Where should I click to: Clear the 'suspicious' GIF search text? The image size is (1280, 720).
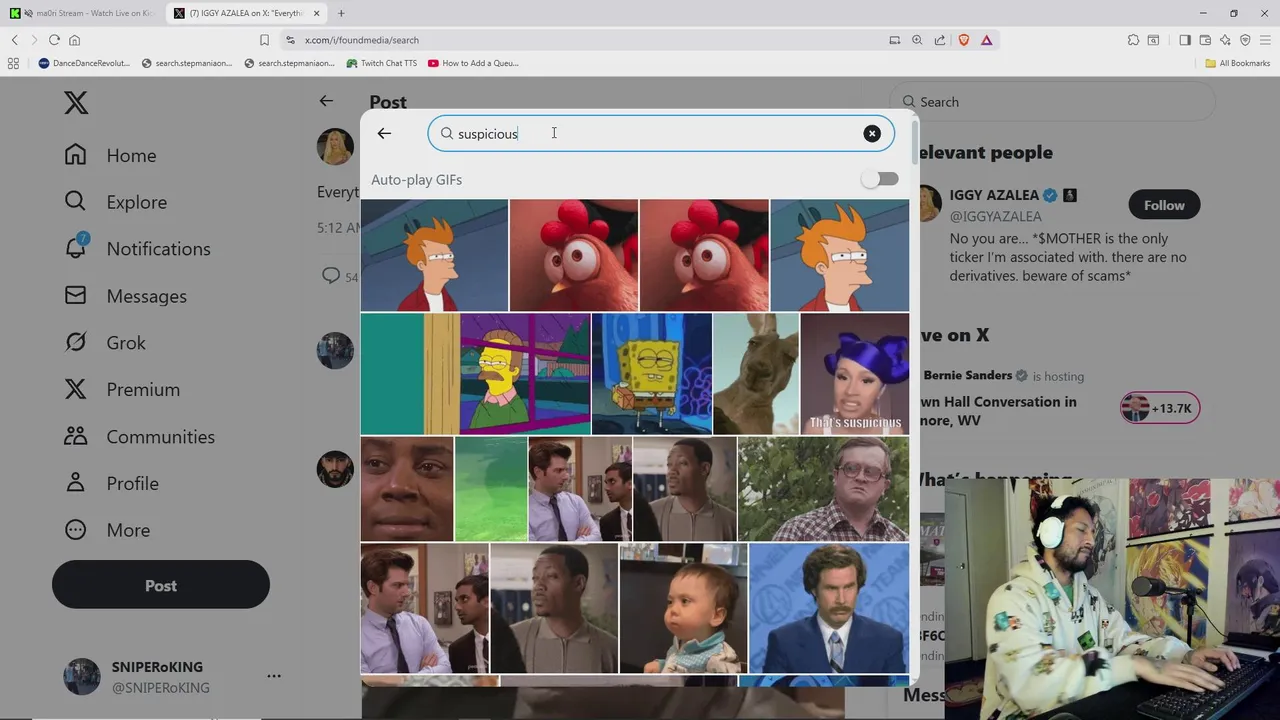[872, 133]
